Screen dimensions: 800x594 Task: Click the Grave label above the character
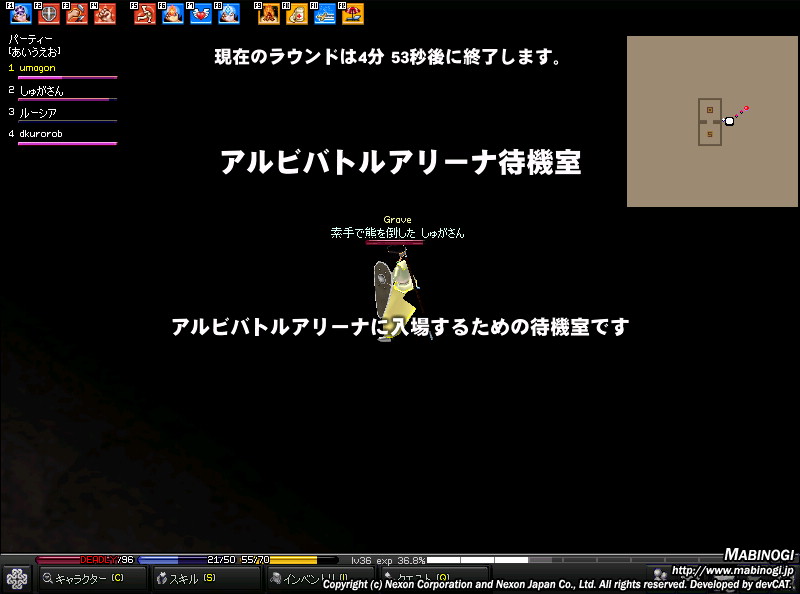(397, 220)
